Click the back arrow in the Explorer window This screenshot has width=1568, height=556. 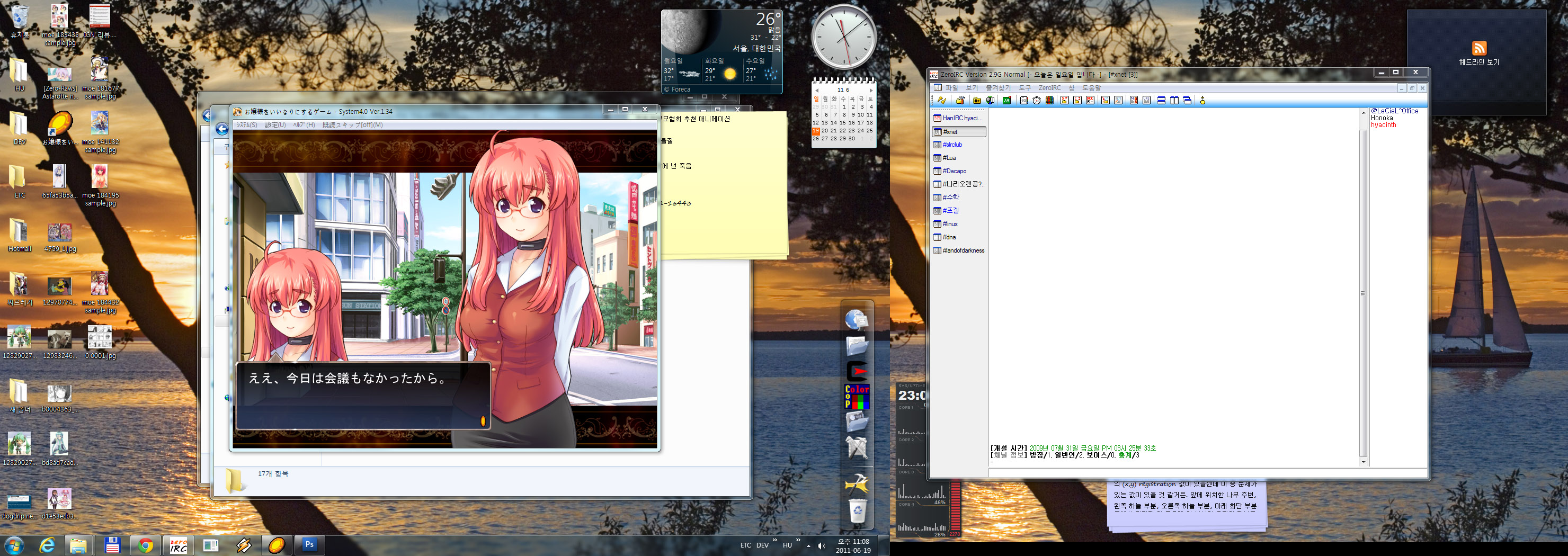(222, 129)
